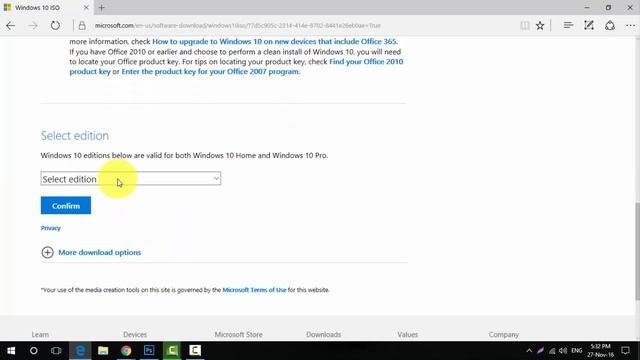Refresh the page with reload icon
640x360 pixels.
(55, 25)
